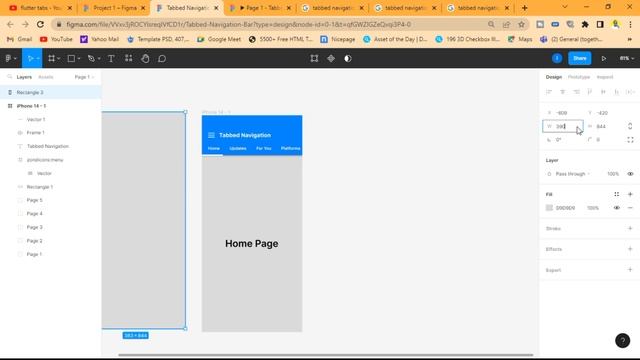Click the Align right icon

coord(576,92)
